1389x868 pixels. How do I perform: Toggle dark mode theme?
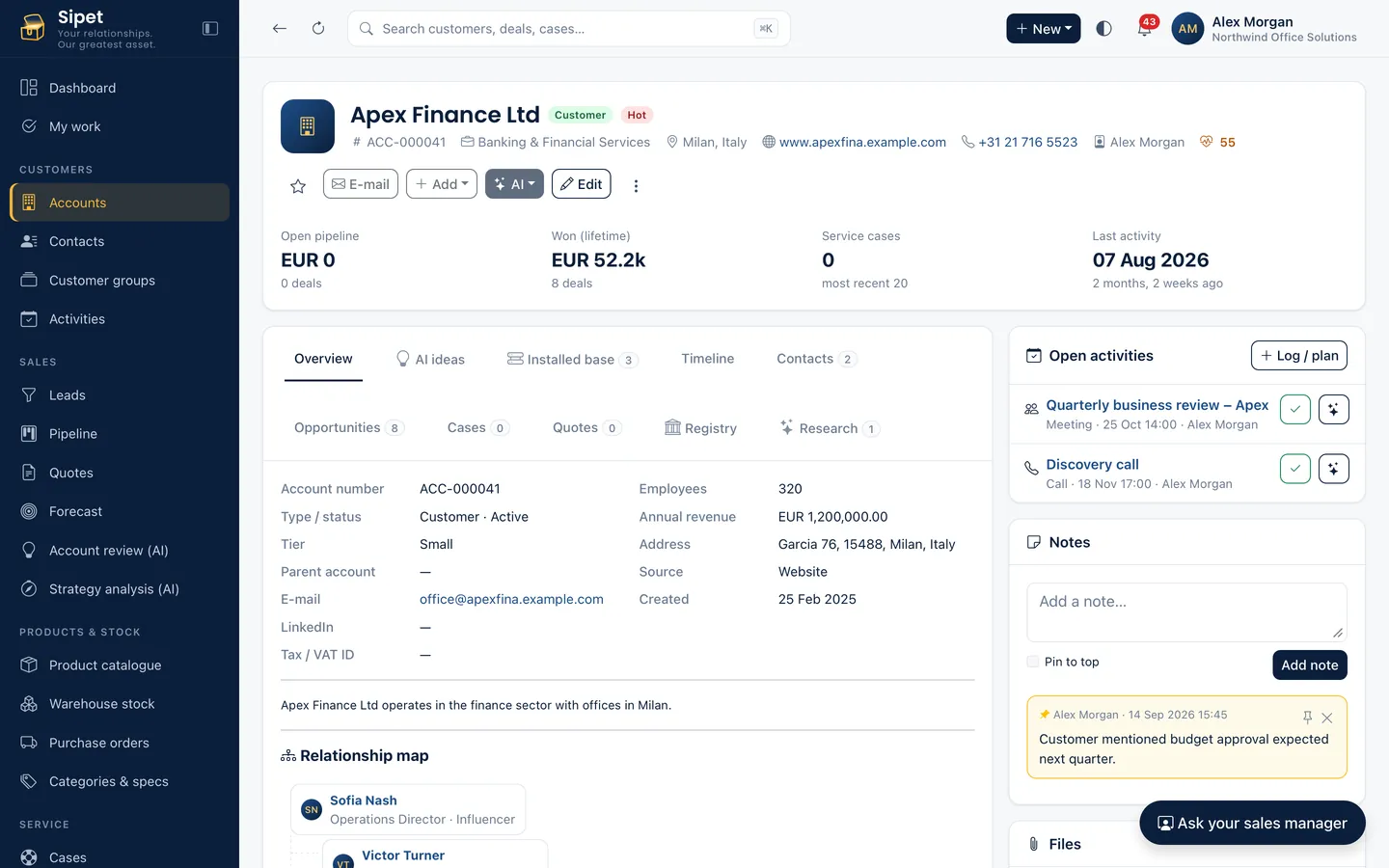[1104, 29]
